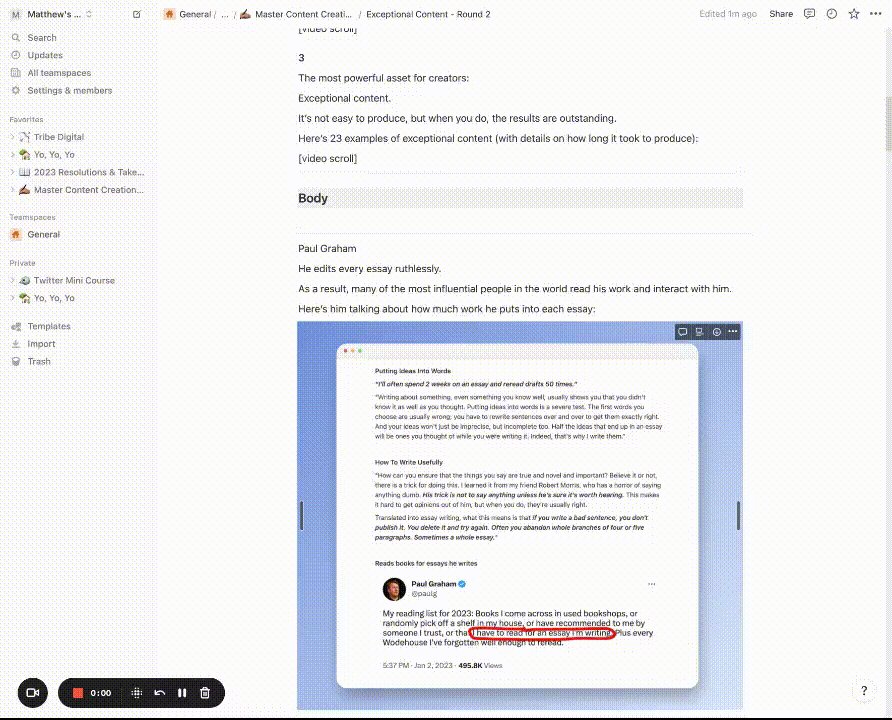Expand the Tribe Digital page toggle
This screenshot has width=892, height=720.
pyautogui.click(x=13, y=137)
